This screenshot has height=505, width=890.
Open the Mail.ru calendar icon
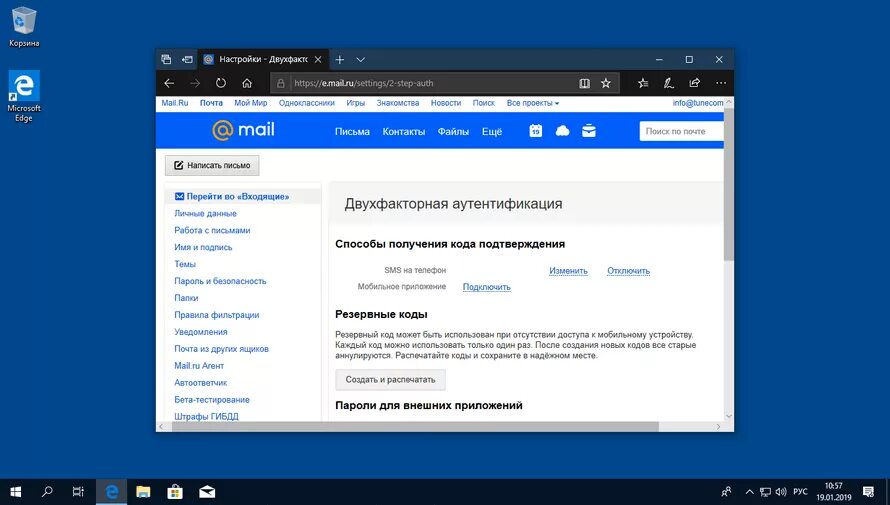(536, 131)
